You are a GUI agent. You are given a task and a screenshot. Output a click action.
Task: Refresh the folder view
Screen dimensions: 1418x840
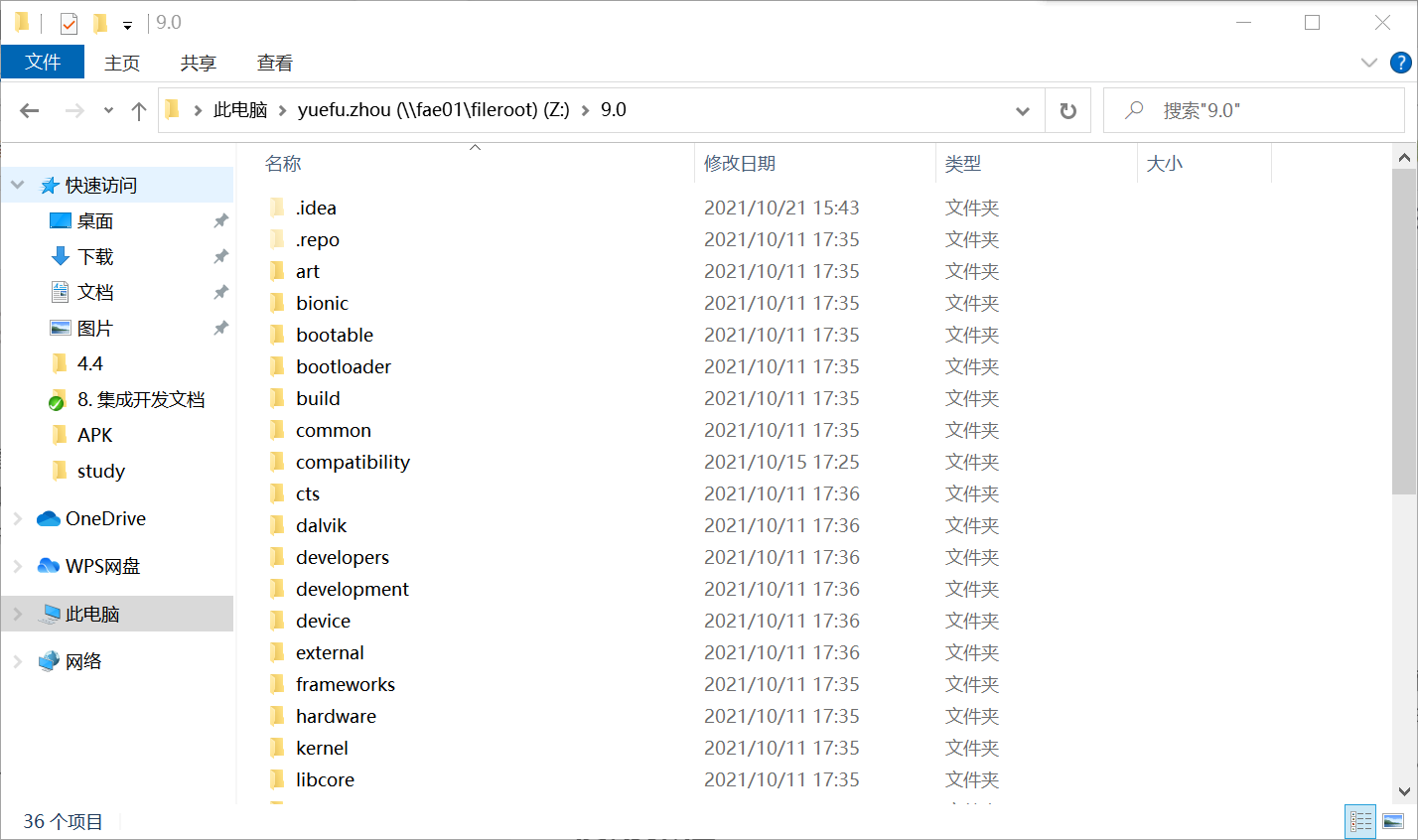coord(1068,110)
